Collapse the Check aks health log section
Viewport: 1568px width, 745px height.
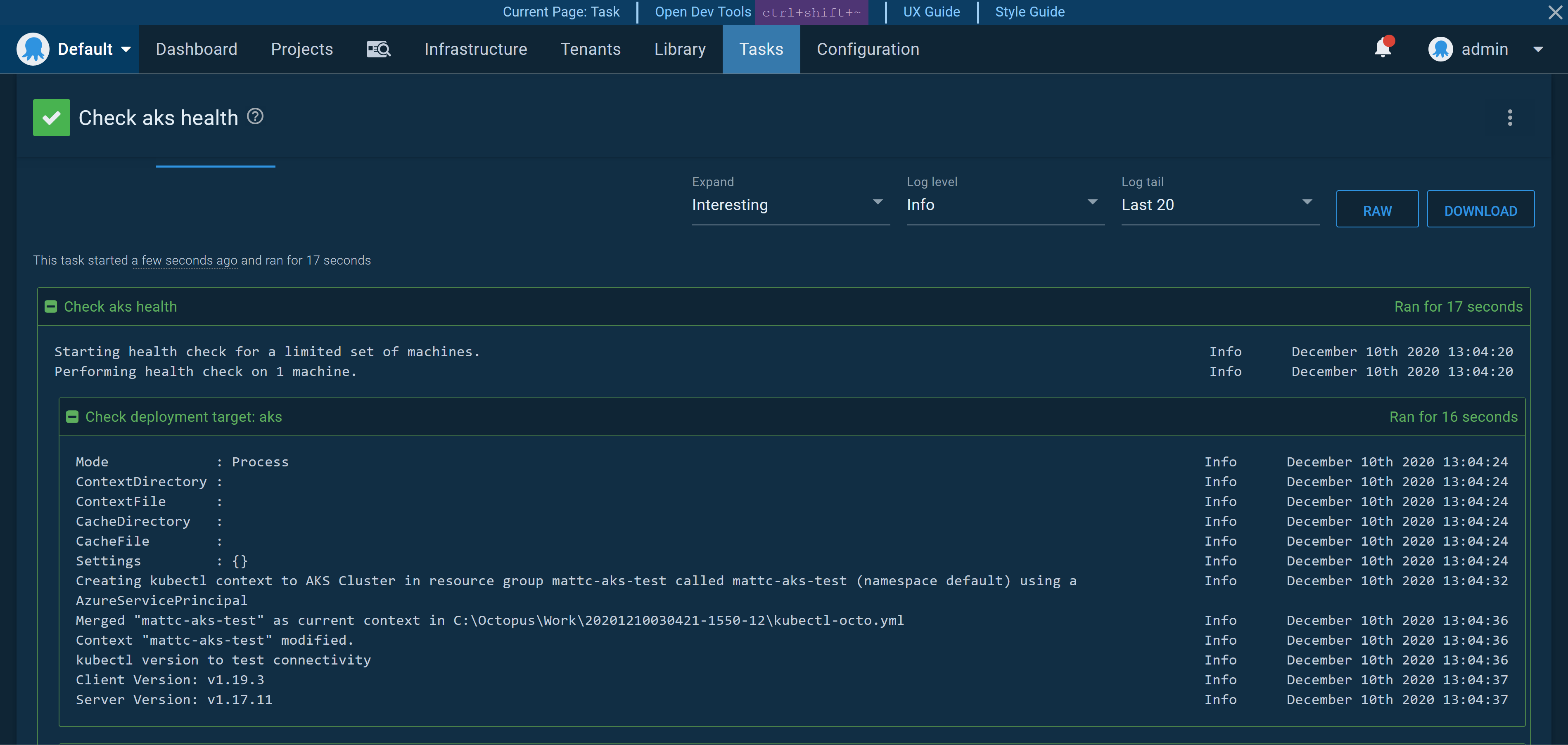[50, 307]
